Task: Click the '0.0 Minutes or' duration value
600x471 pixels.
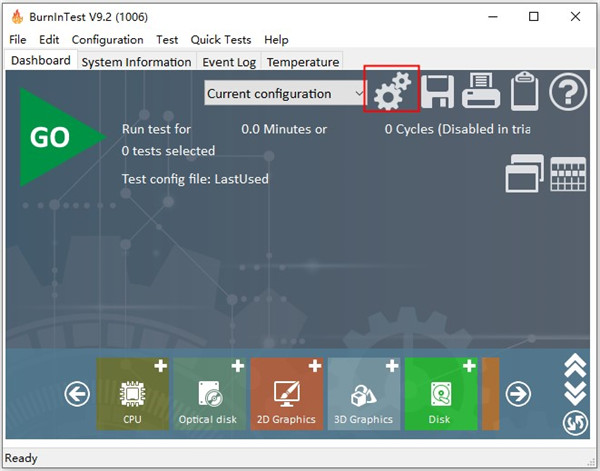Action: [x=284, y=129]
